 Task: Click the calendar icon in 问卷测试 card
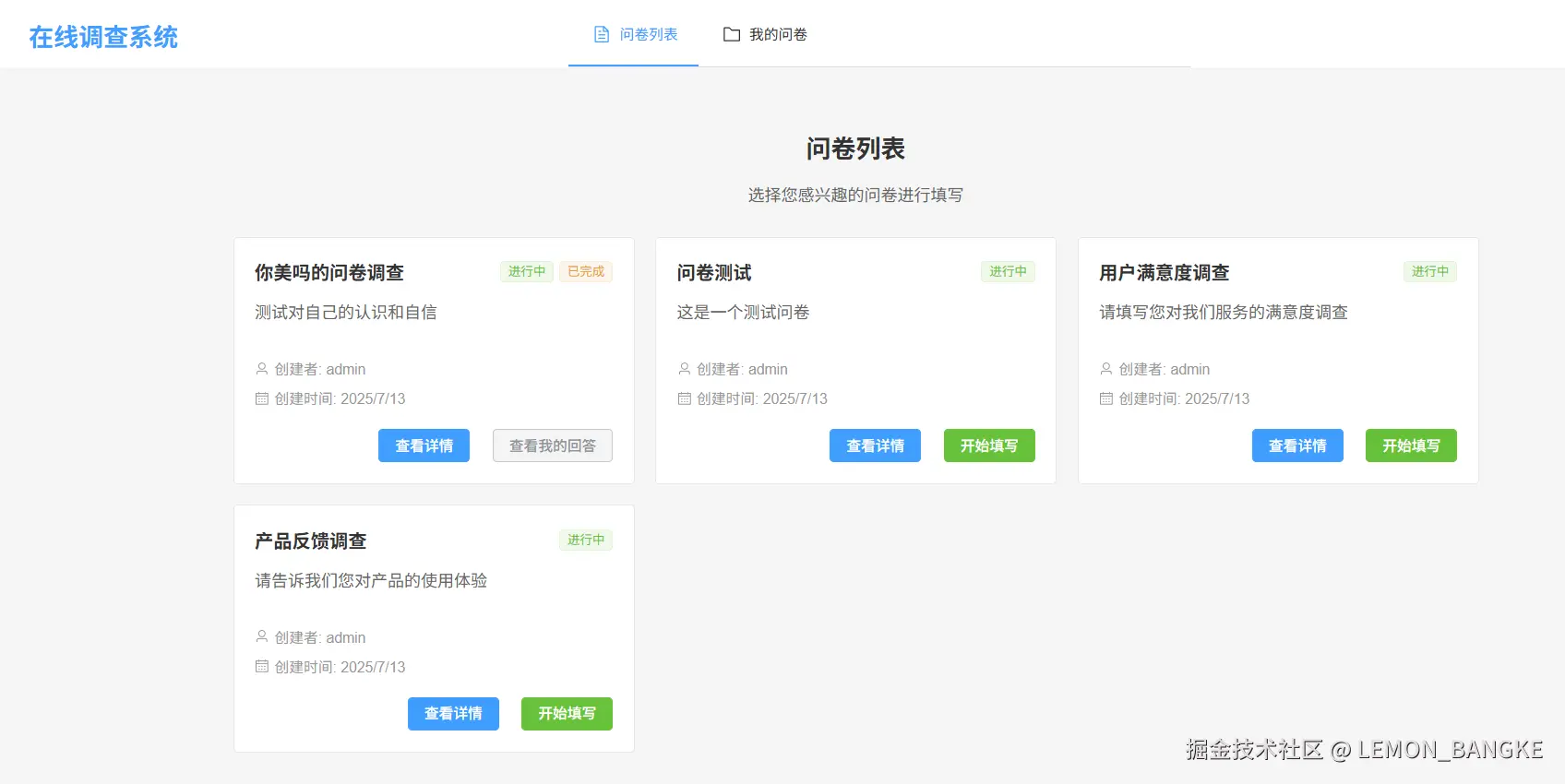685,398
